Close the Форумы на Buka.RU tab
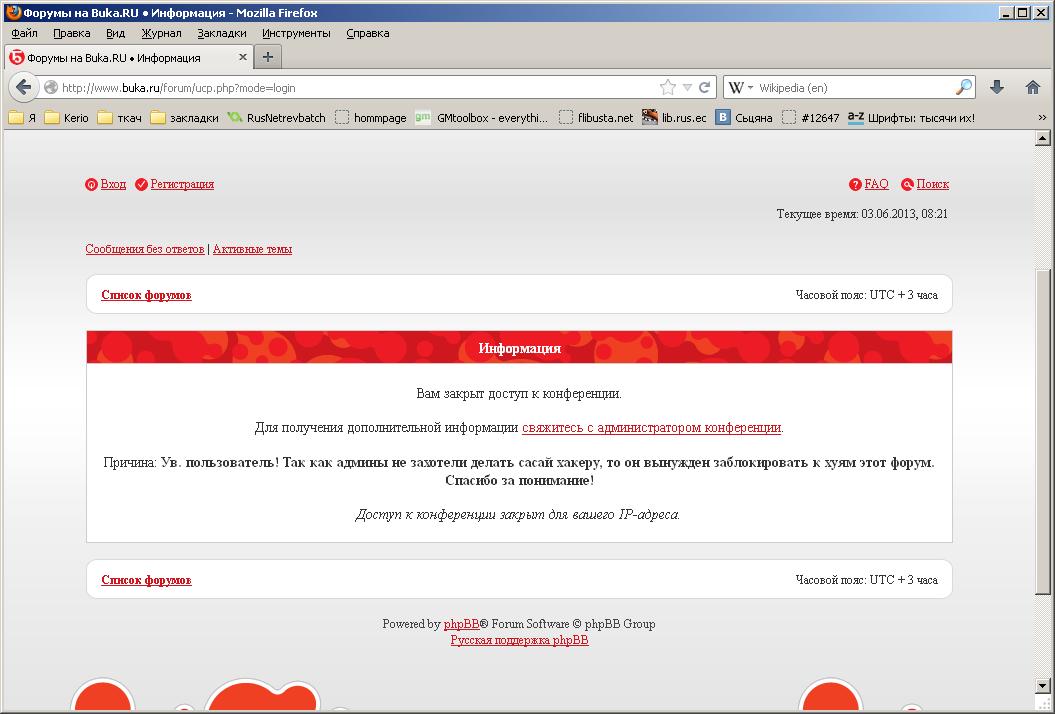Screen dimensions: 1055x714 coord(242,58)
